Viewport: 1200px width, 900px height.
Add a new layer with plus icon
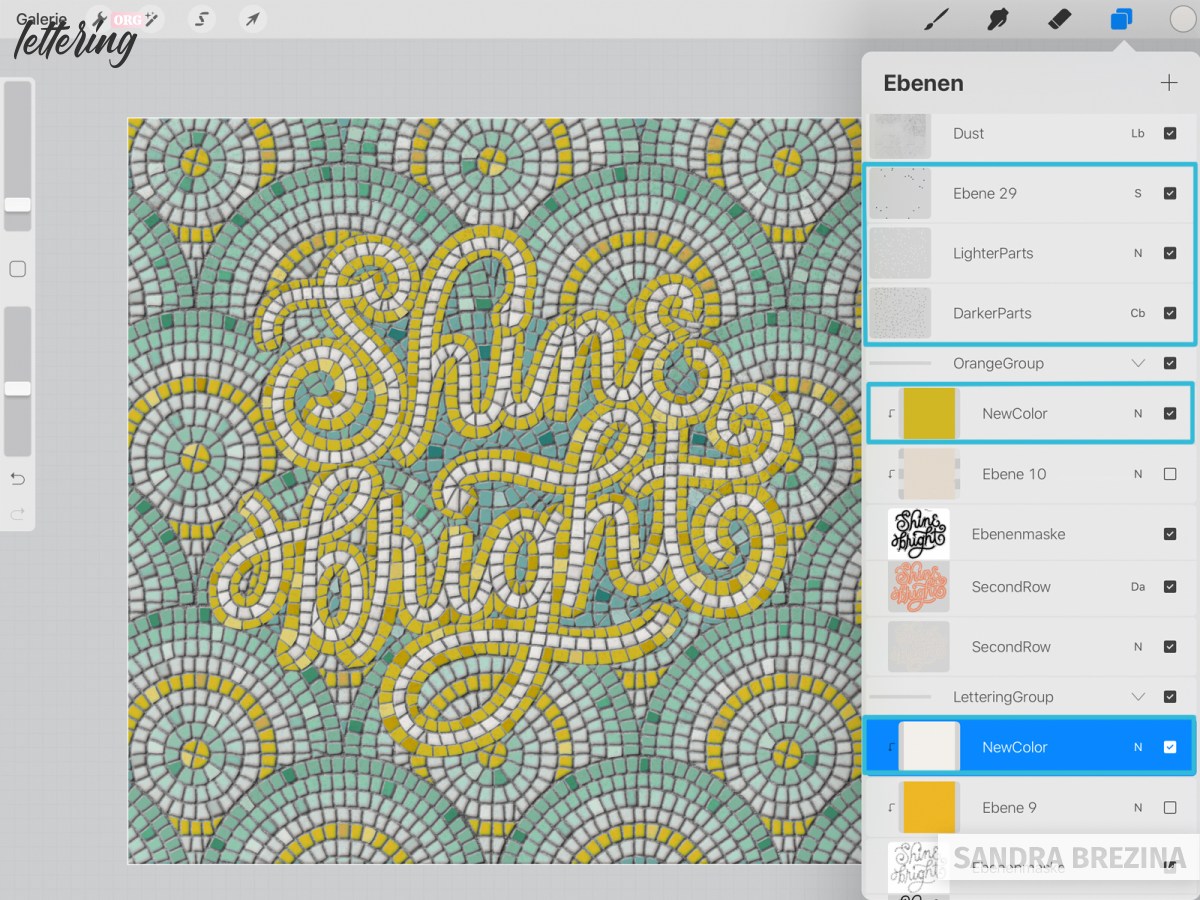[x=1168, y=83]
